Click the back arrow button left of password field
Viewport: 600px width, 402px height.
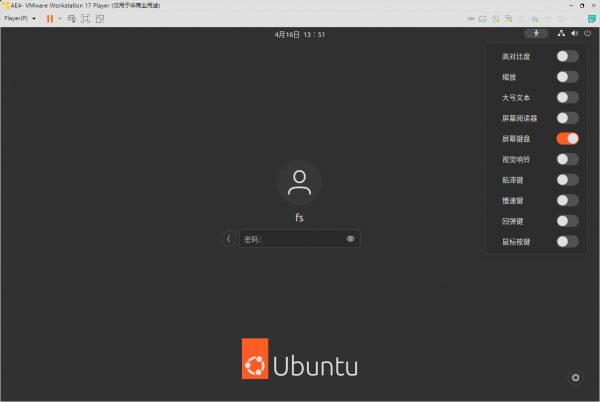click(229, 239)
